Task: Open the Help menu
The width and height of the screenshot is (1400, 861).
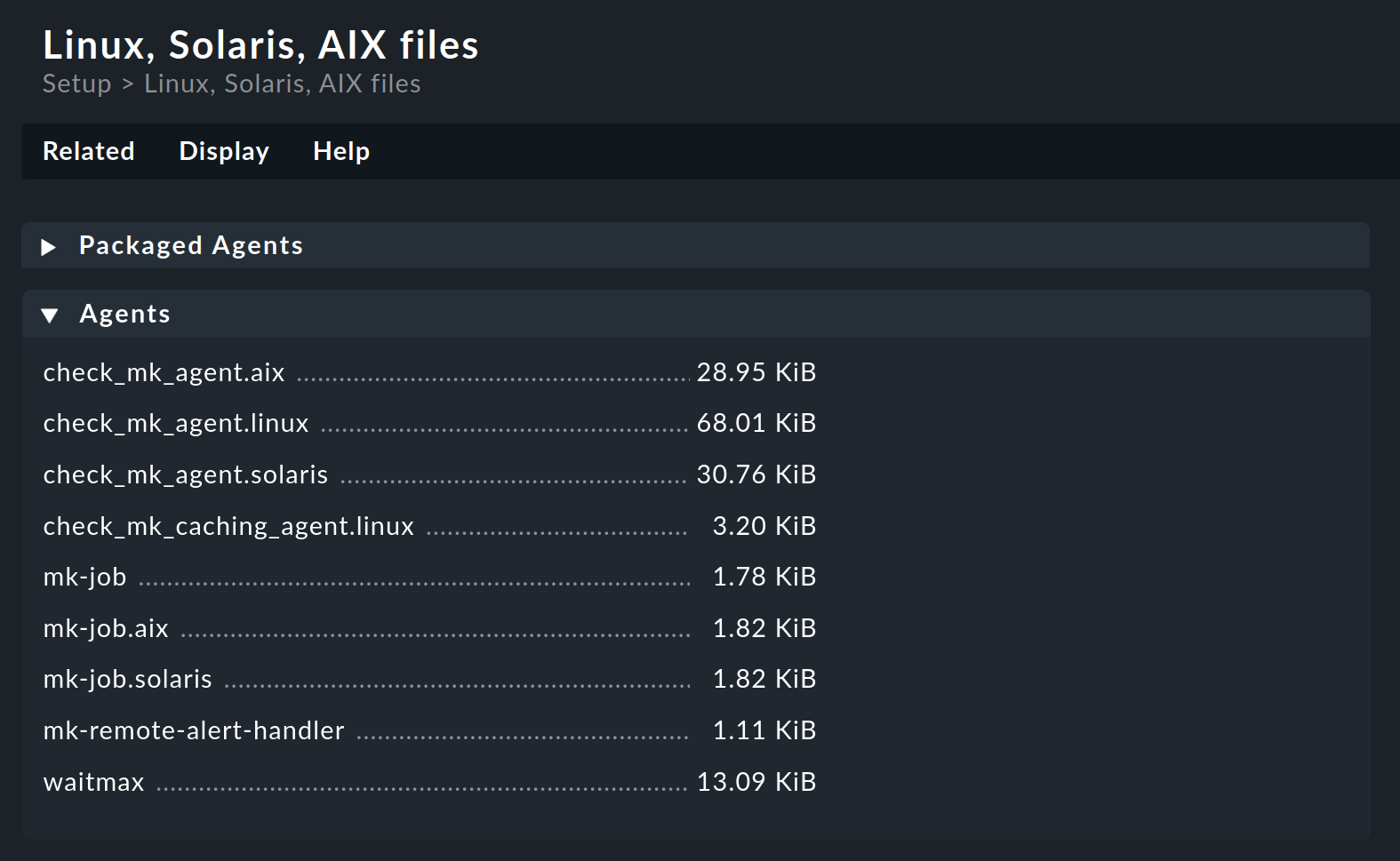Action: [x=341, y=151]
